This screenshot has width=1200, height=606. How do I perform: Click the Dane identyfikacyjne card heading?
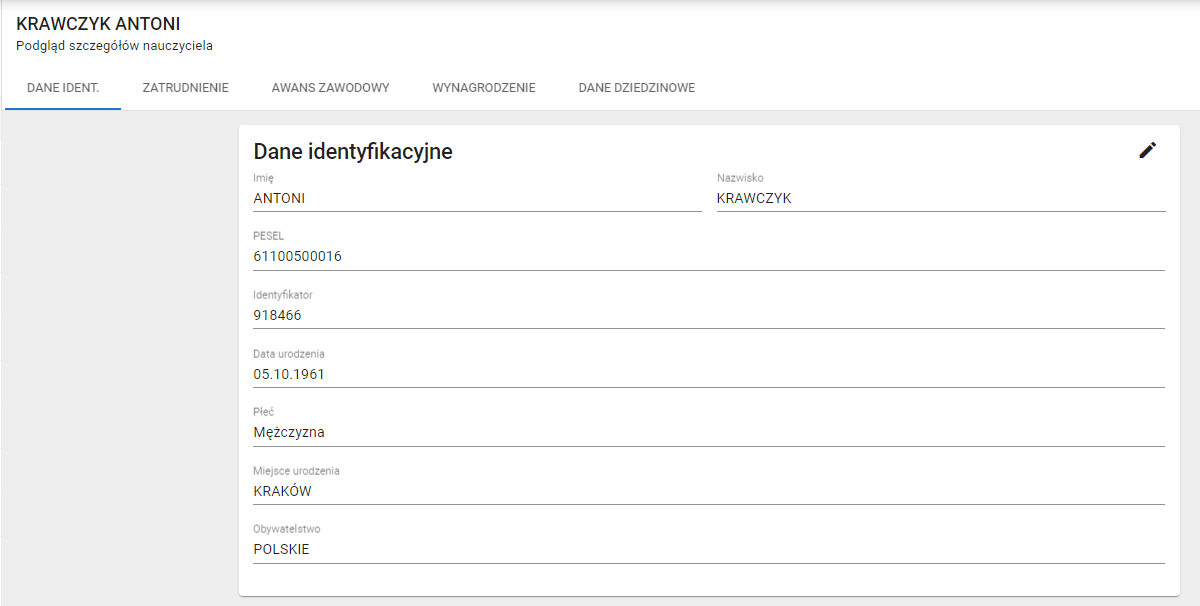click(x=353, y=152)
